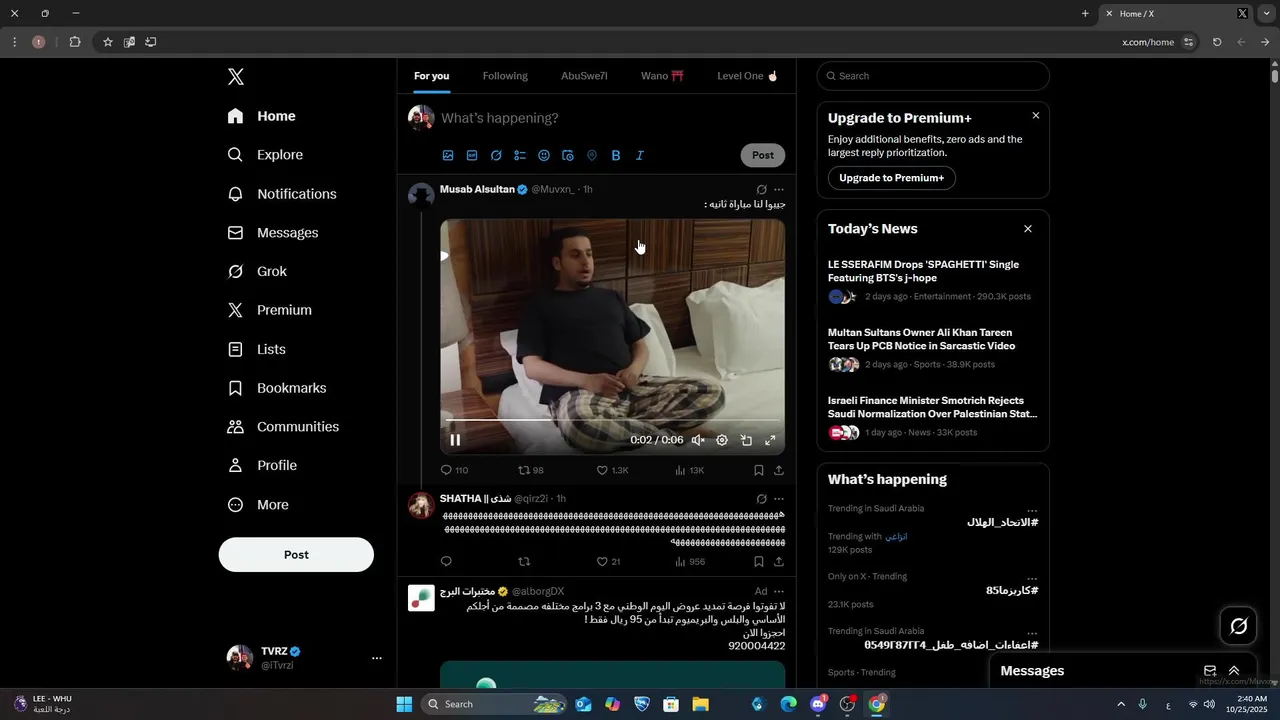Open picture-in-picture for the video
The width and height of the screenshot is (1280, 720).
tap(746, 440)
